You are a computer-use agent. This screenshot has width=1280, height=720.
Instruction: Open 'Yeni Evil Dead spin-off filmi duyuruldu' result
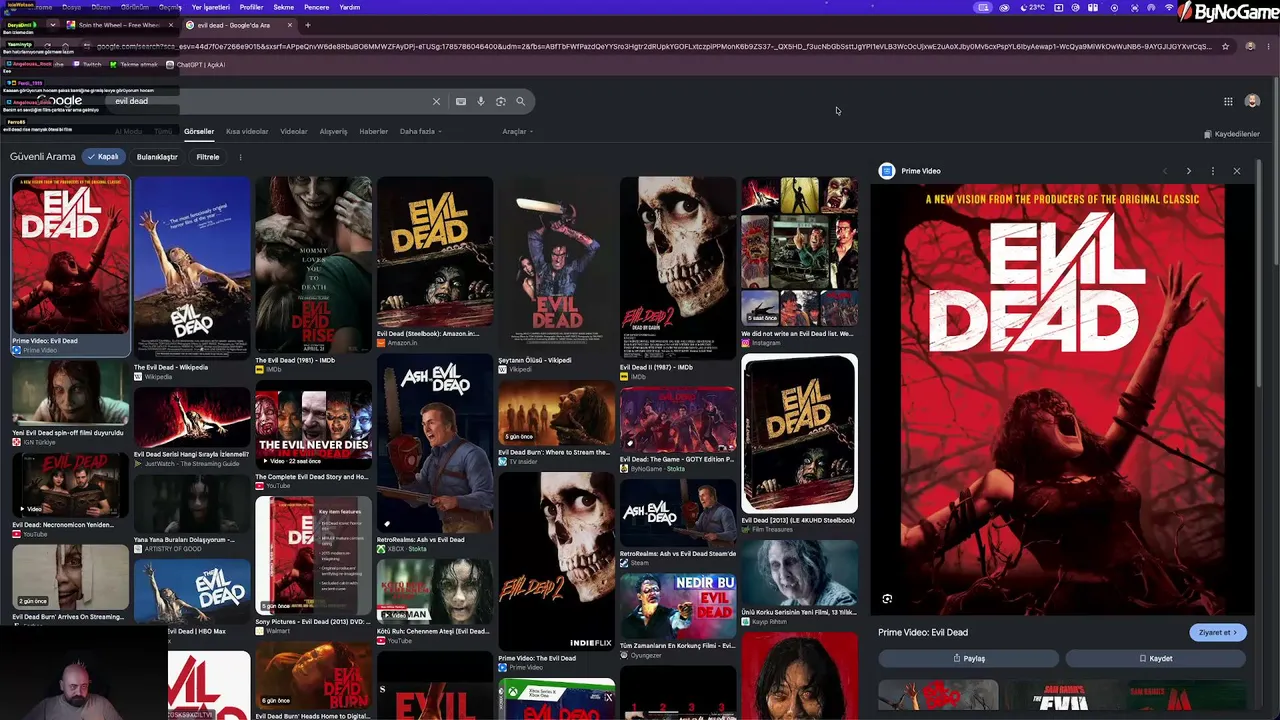point(70,403)
